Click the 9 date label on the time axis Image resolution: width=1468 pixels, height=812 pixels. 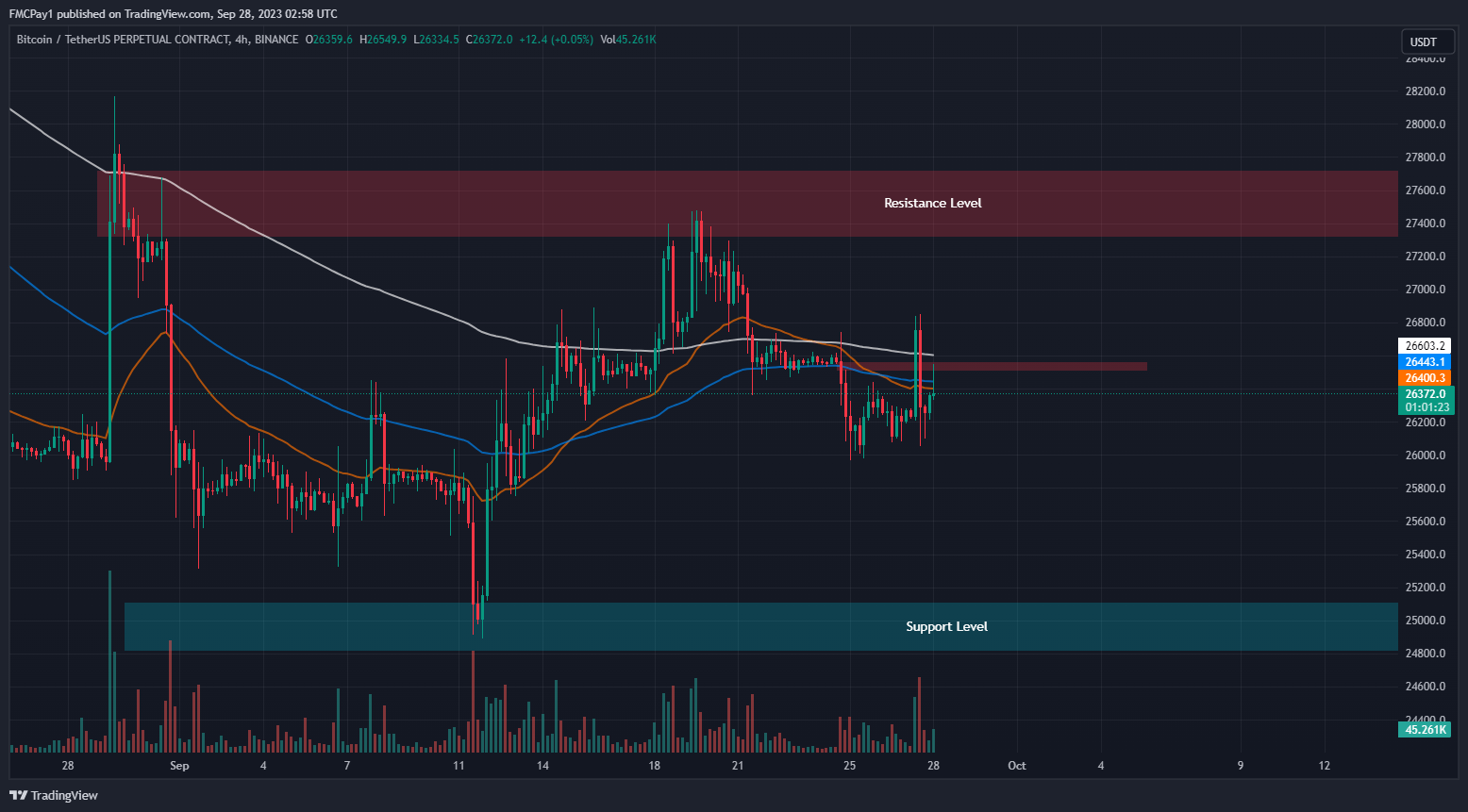coord(1241,766)
